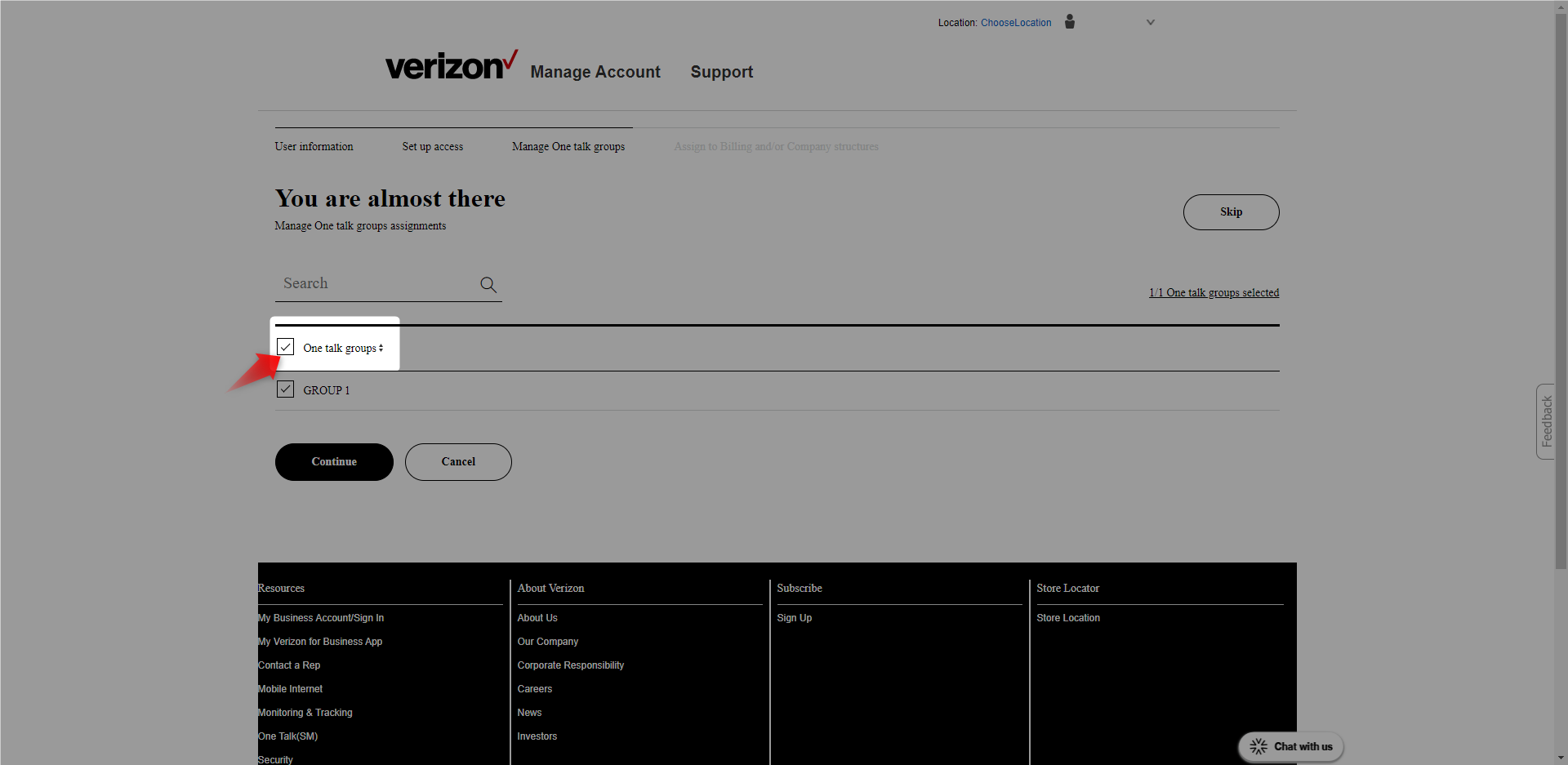Click News footer link
The height and width of the screenshot is (765, 1568).
(x=529, y=713)
